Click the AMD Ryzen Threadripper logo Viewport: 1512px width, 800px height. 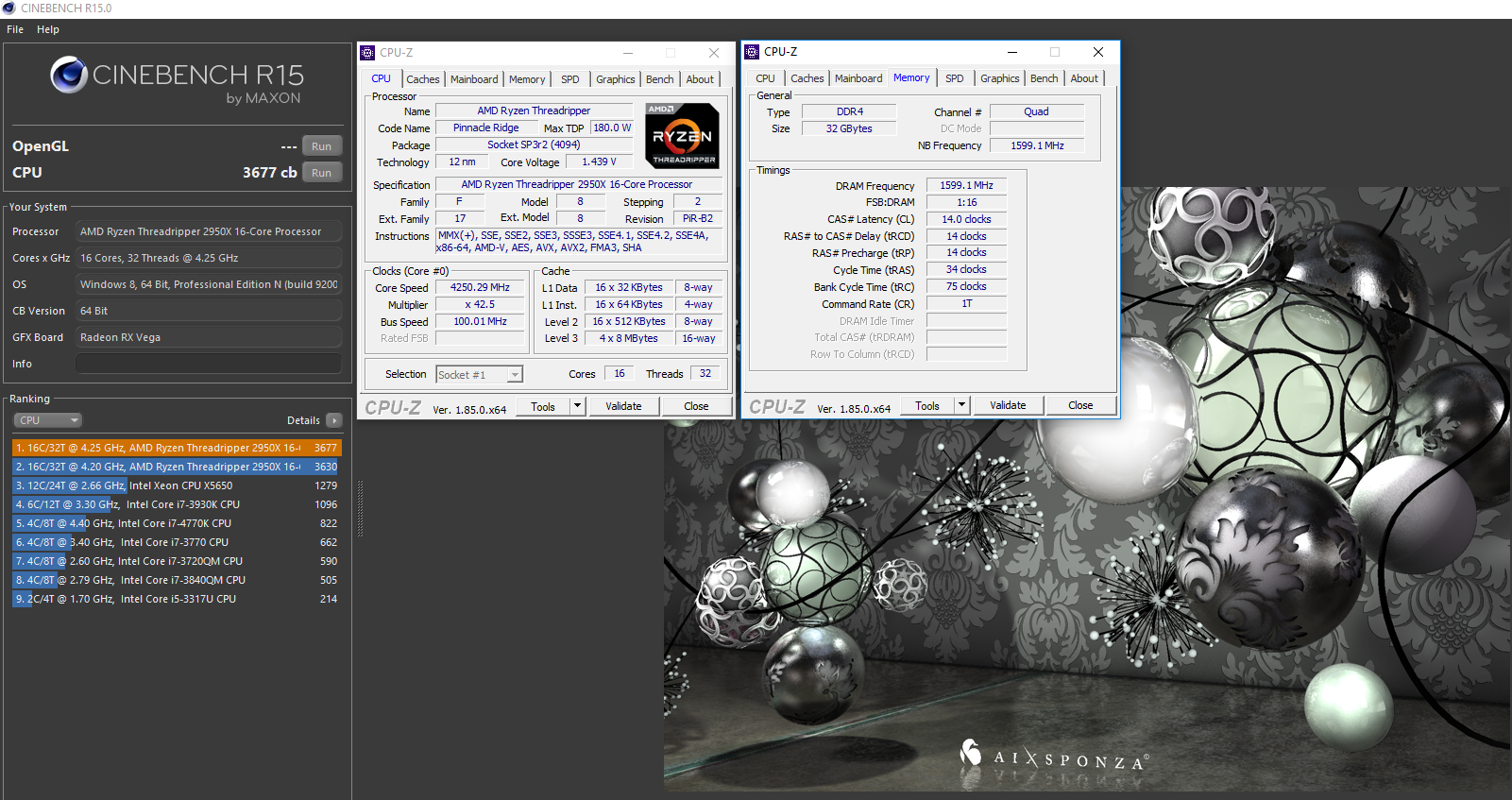682,136
